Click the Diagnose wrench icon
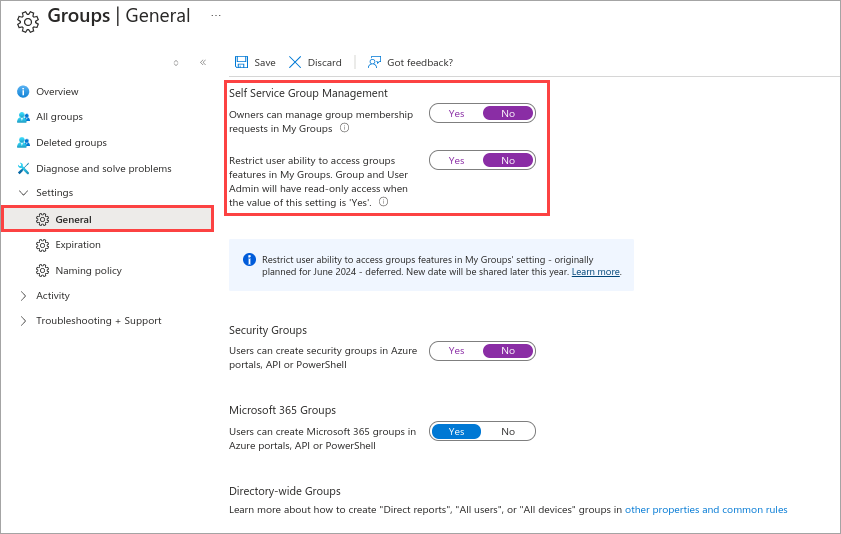Screen dimensions: 841x534 (23, 168)
